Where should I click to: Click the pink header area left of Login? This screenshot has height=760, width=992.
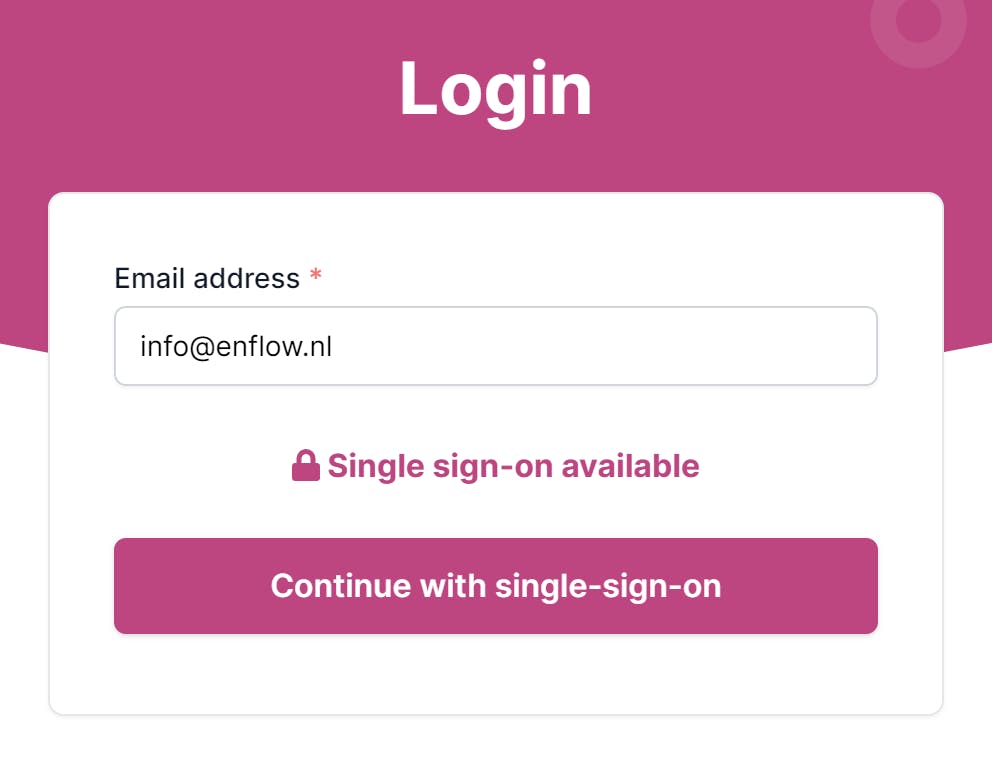(200, 90)
